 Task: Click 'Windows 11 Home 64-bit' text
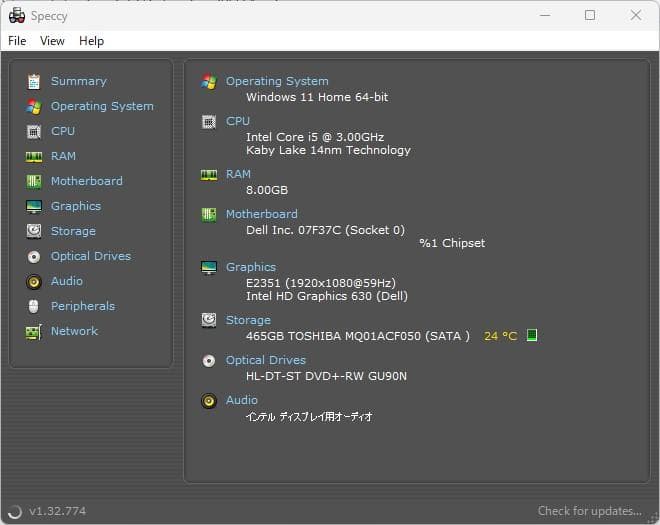317,97
